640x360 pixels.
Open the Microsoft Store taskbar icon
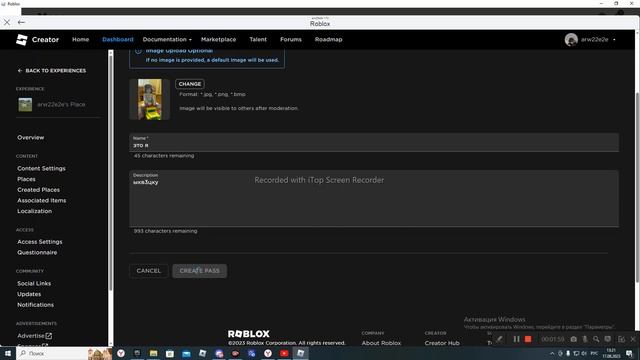coord(170,353)
